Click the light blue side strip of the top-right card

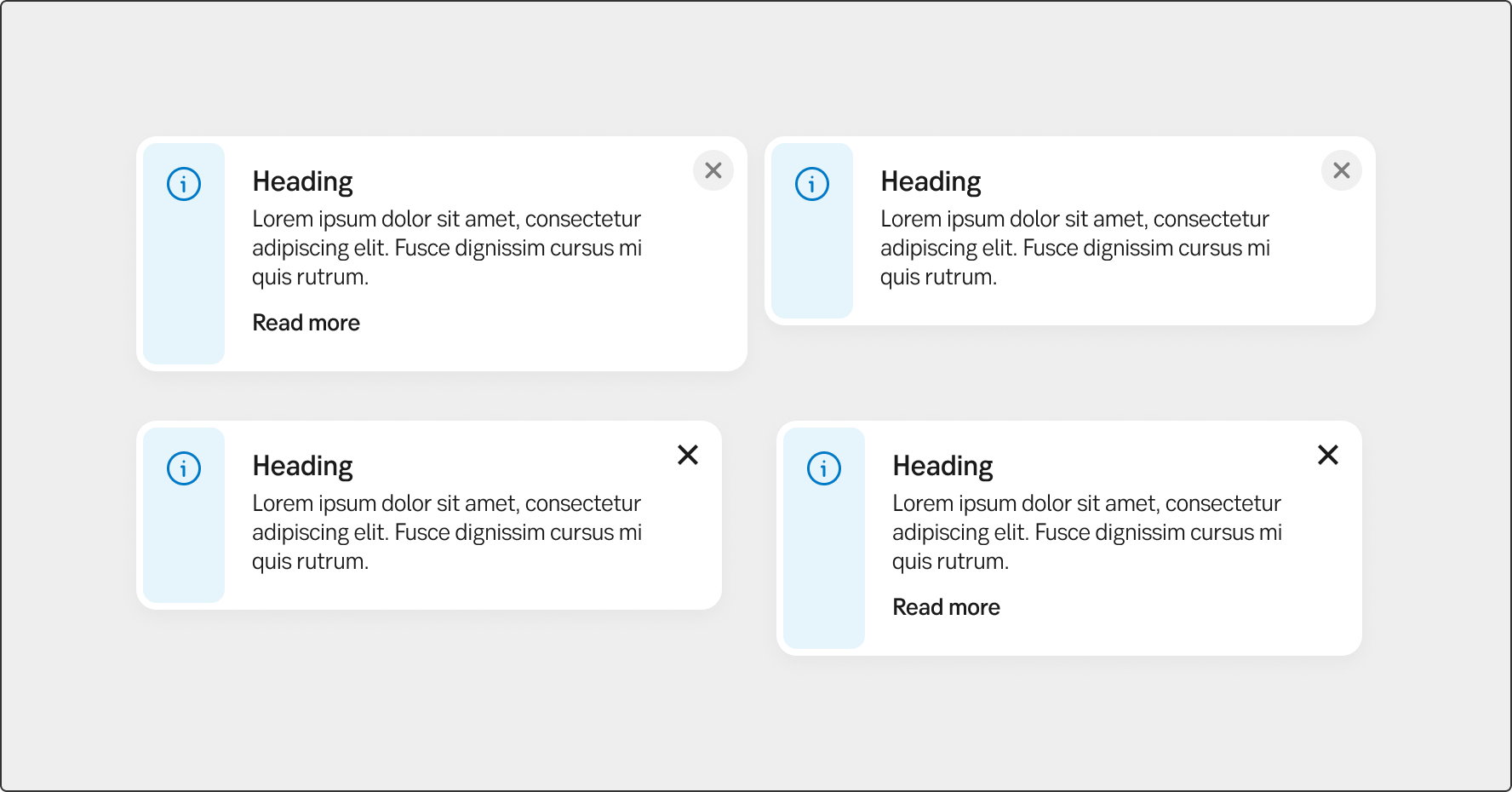coord(812,264)
